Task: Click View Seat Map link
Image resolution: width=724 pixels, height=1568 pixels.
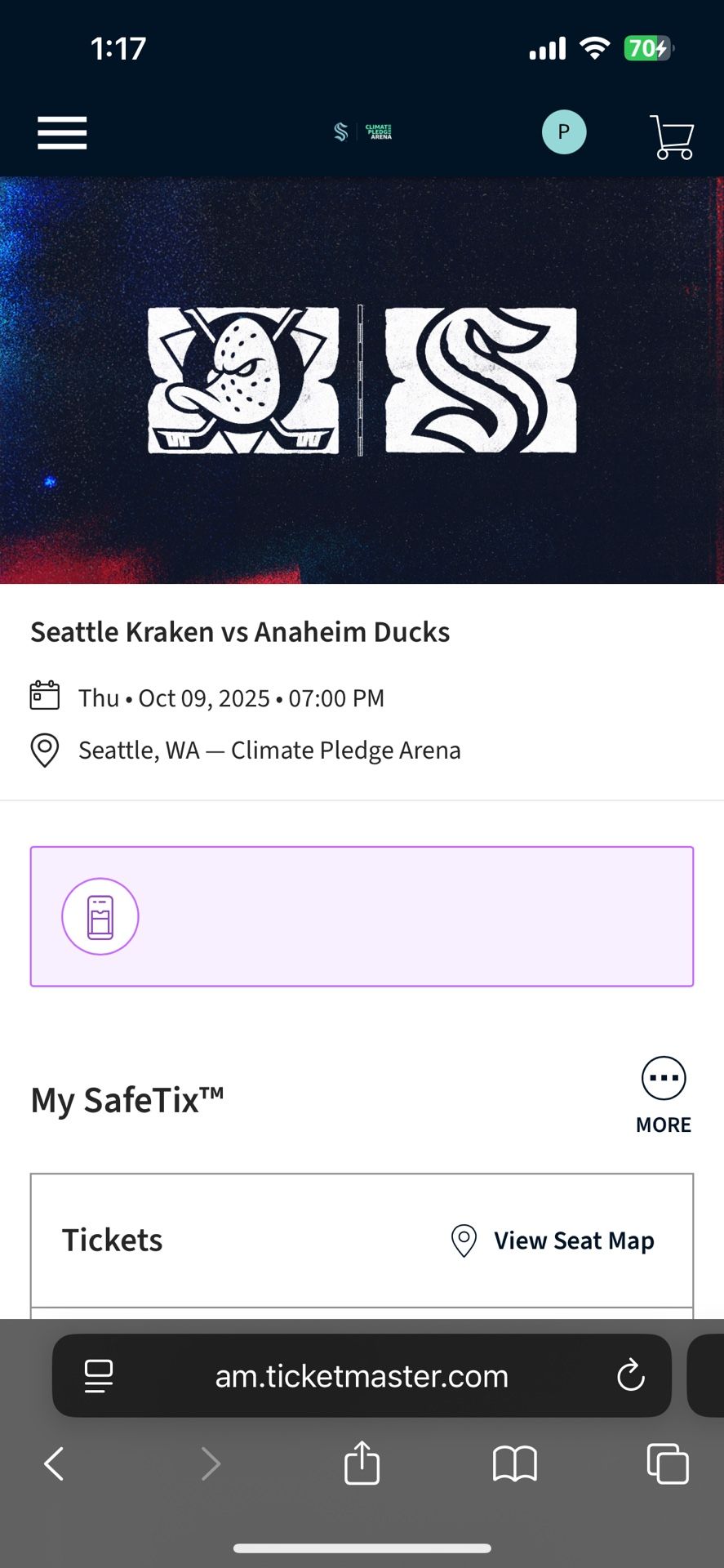Action: tap(574, 1241)
